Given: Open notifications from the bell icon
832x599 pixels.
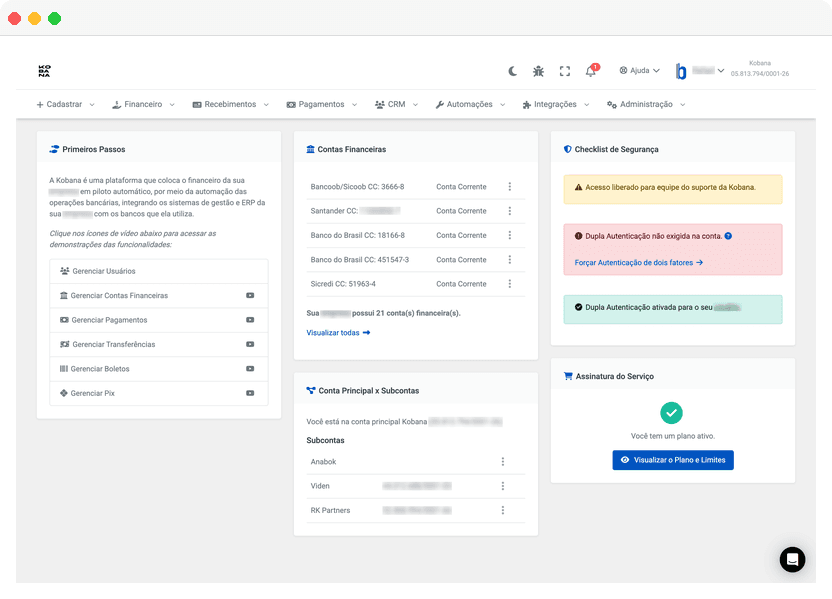Looking at the screenshot, I should 588,71.
